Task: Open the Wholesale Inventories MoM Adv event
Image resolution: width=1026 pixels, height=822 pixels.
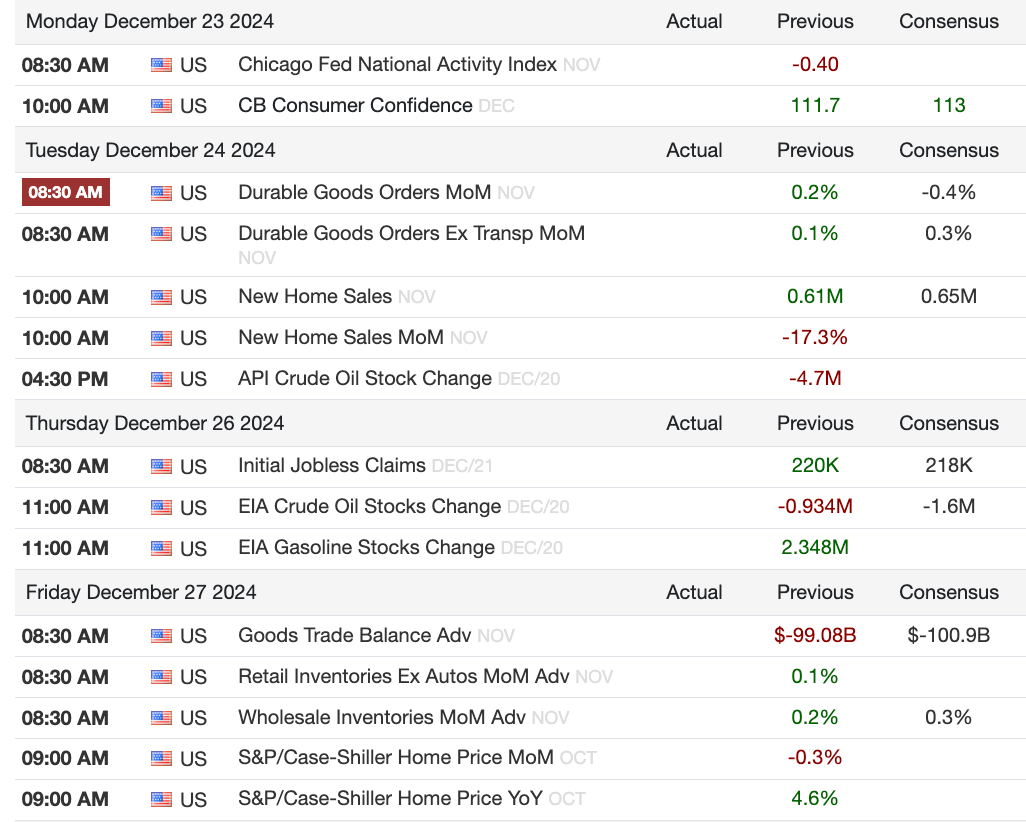Action: tap(381, 718)
